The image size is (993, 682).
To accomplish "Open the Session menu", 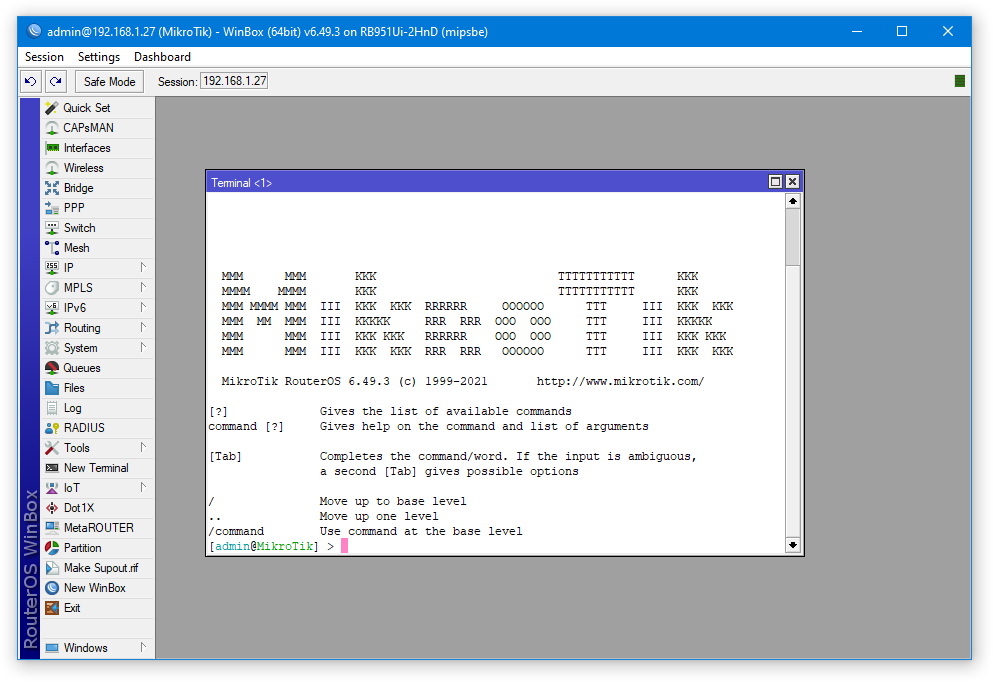I will (44, 57).
